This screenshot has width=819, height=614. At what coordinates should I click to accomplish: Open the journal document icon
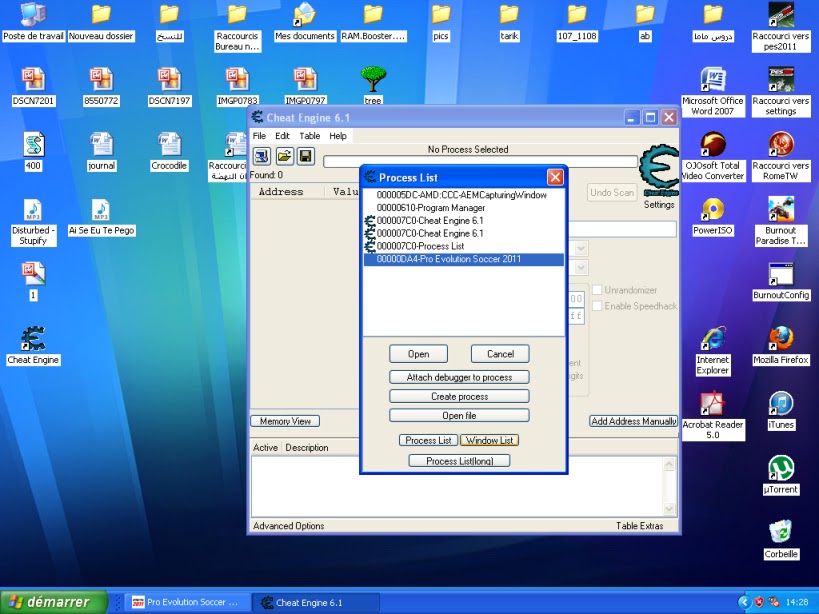[x=101, y=151]
